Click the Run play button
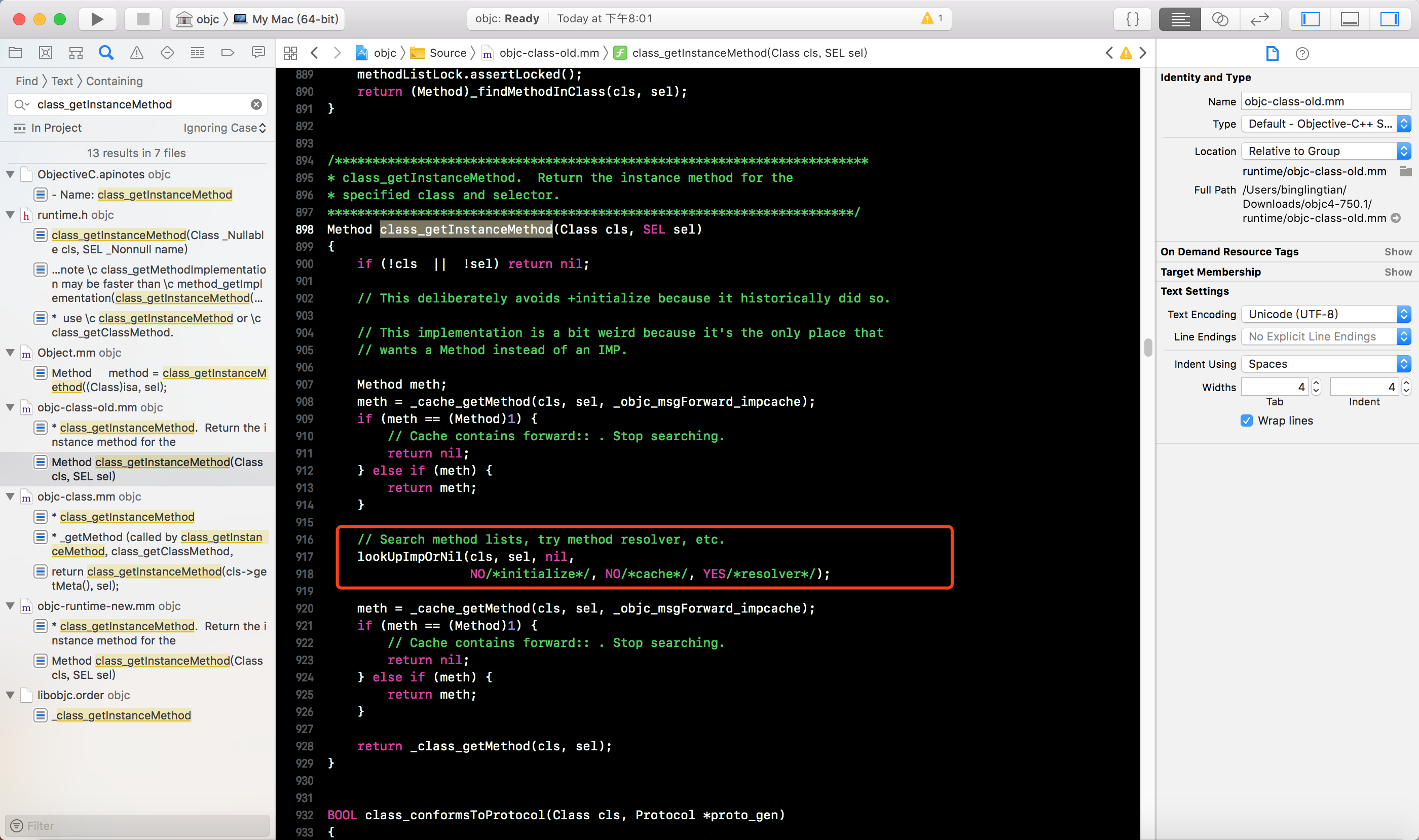 pyautogui.click(x=97, y=19)
